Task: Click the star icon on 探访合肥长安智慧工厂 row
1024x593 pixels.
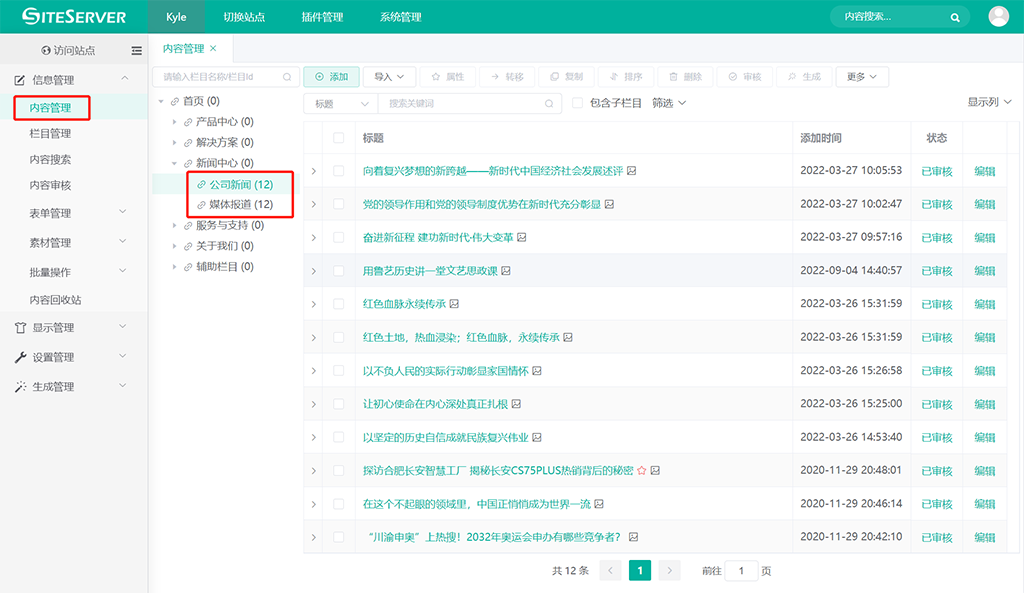Action: (x=641, y=470)
